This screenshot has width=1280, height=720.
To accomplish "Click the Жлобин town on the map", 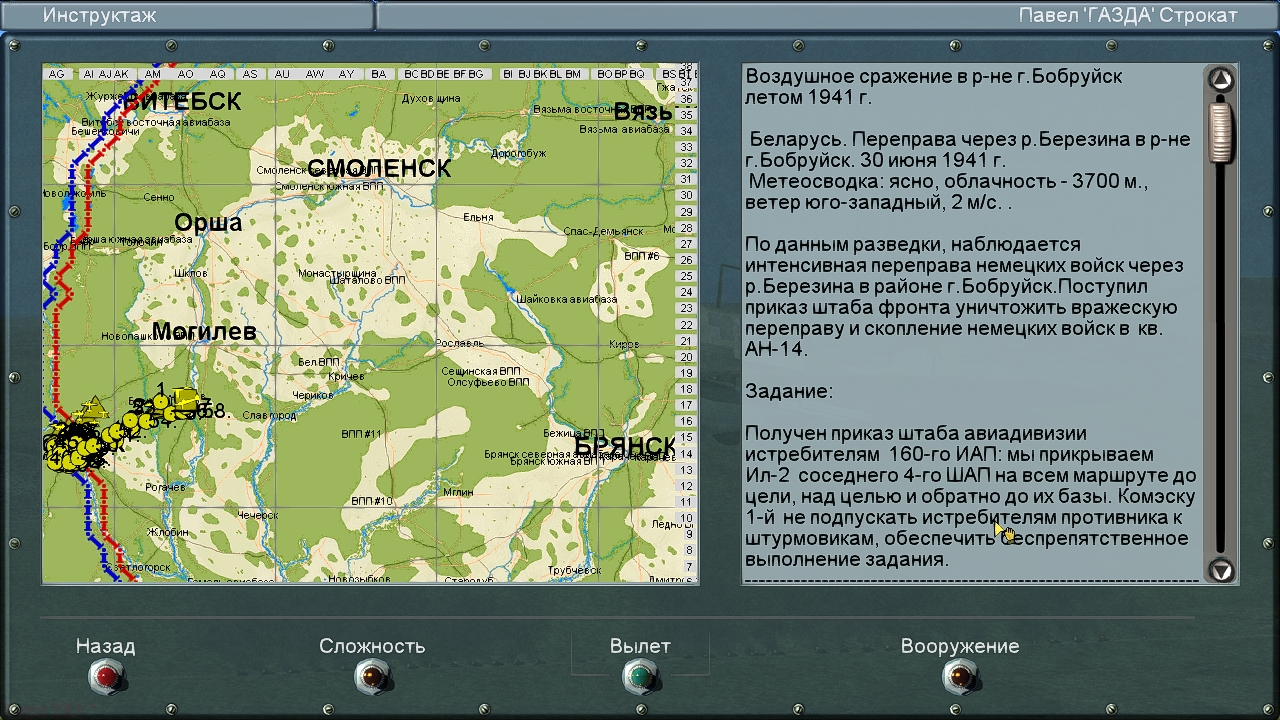I will click(x=167, y=532).
